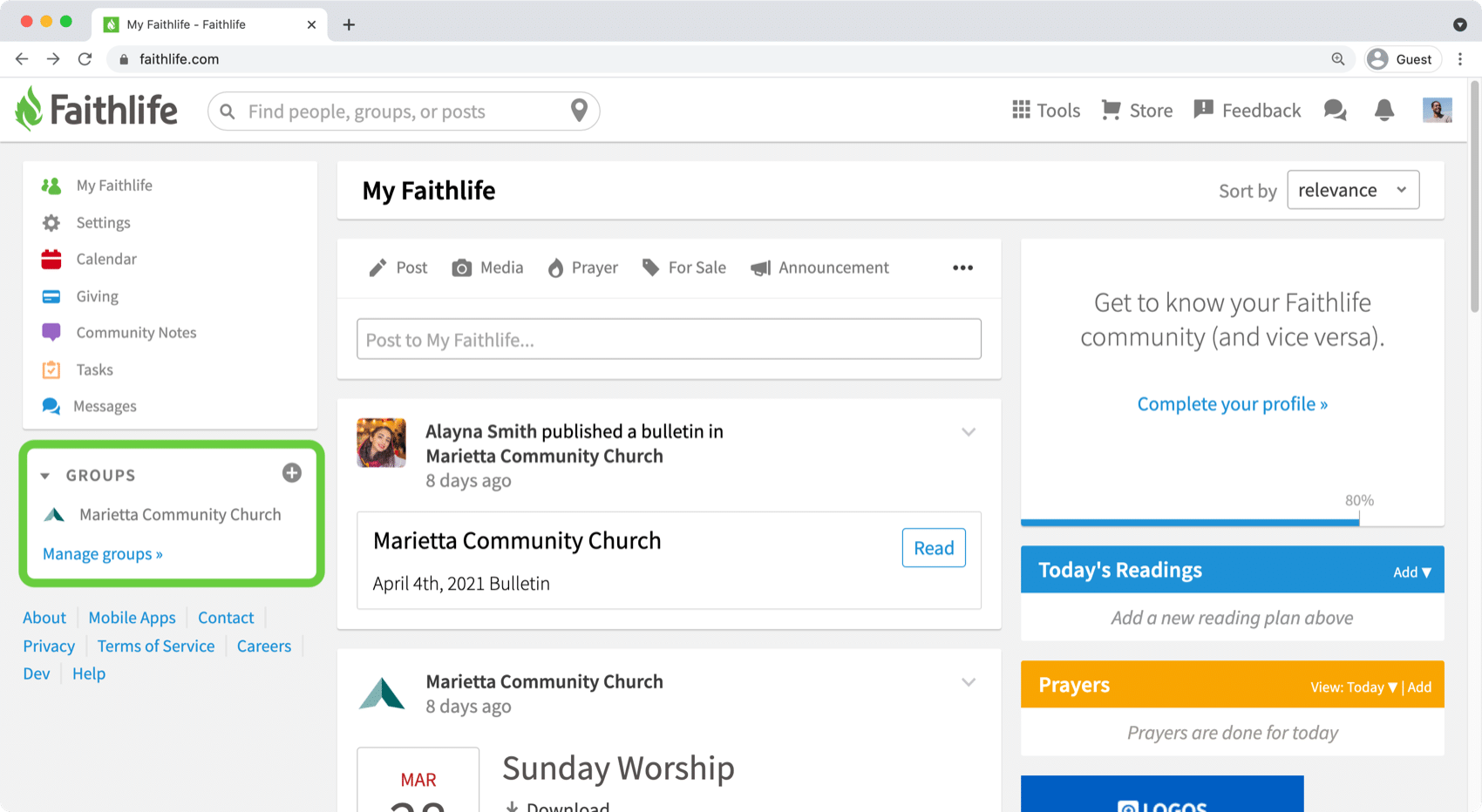The height and width of the screenshot is (812, 1482).
Task: Open the Sort by relevance dropdown
Action: pyautogui.click(x=1353, y=190)
